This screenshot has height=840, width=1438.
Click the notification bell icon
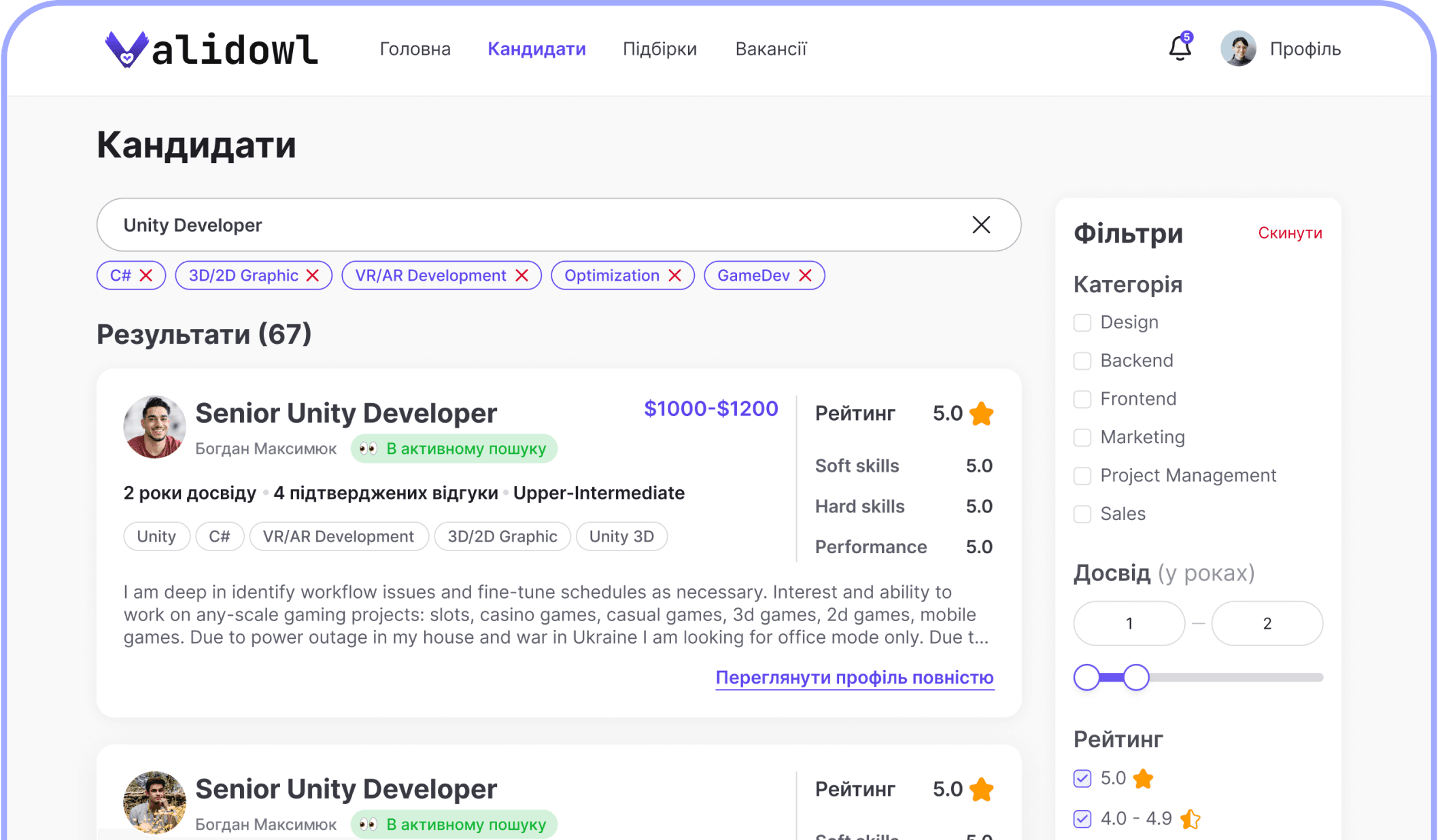pos(1180,48)
